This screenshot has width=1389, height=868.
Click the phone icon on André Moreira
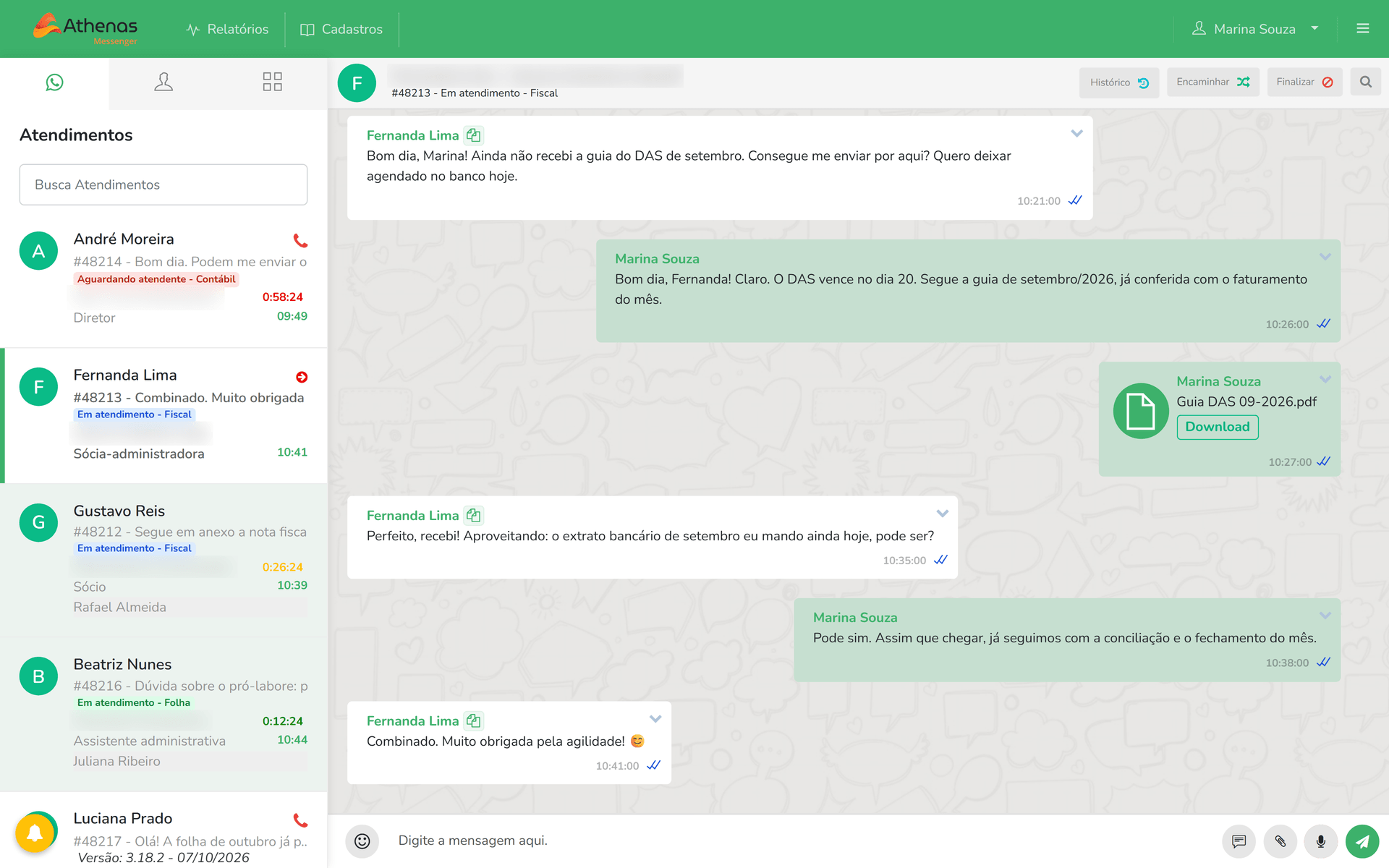coord(300,241)
